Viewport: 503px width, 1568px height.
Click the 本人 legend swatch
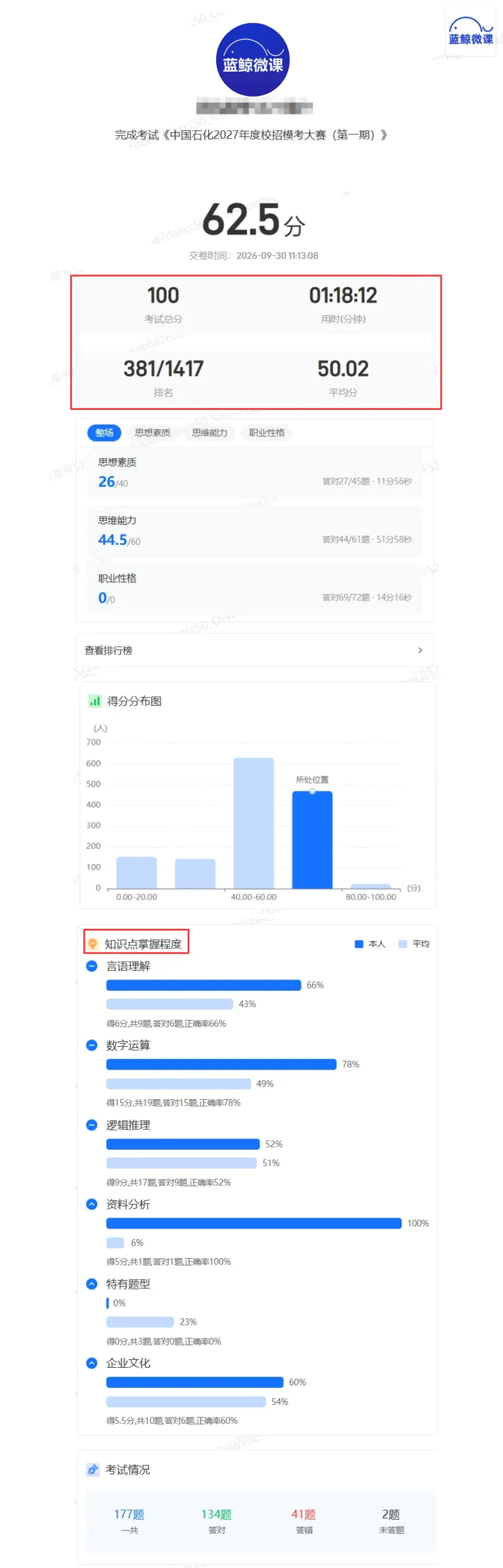[x=359, y=944]
